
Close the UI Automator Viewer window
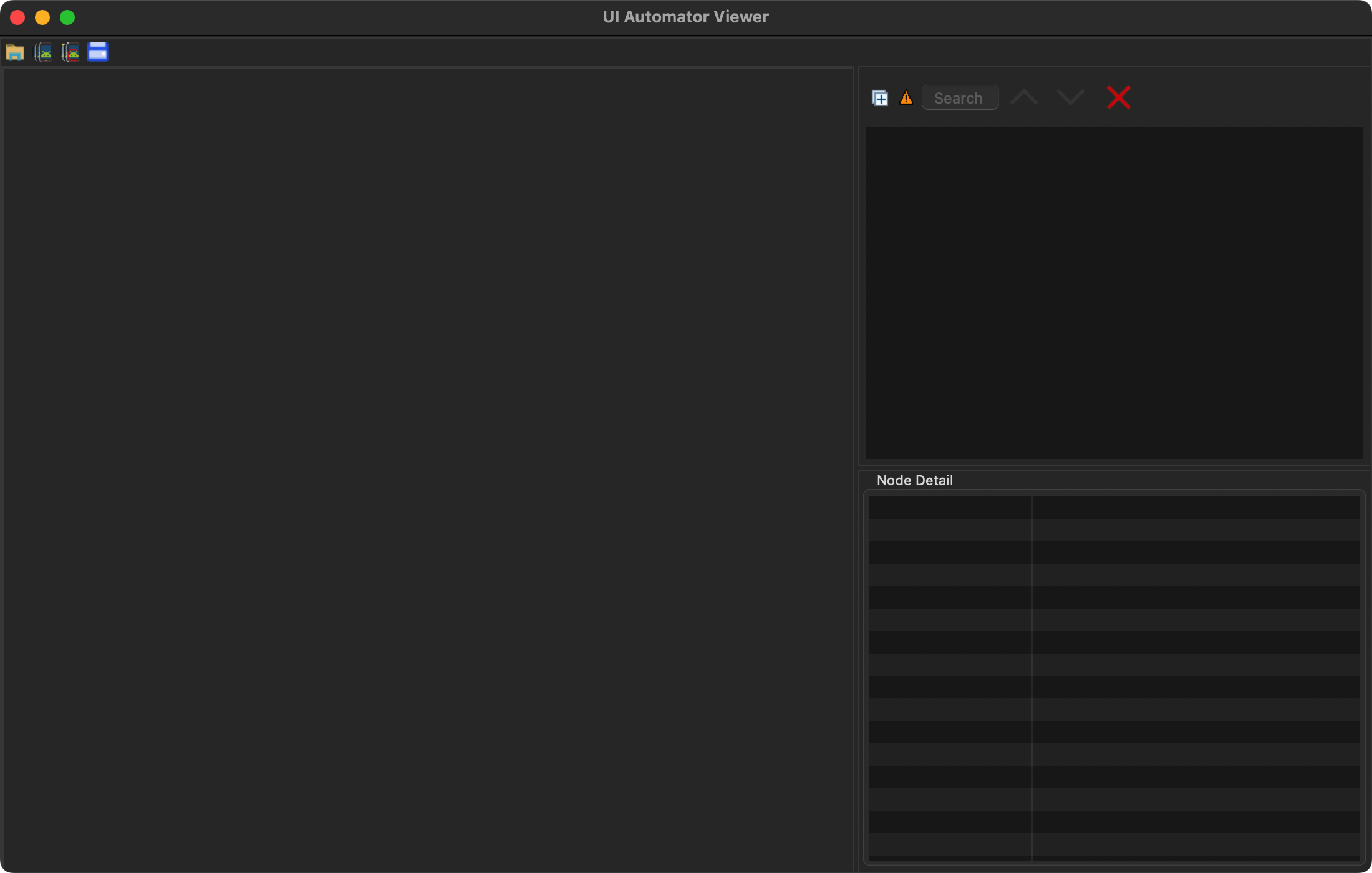[17, 17]
